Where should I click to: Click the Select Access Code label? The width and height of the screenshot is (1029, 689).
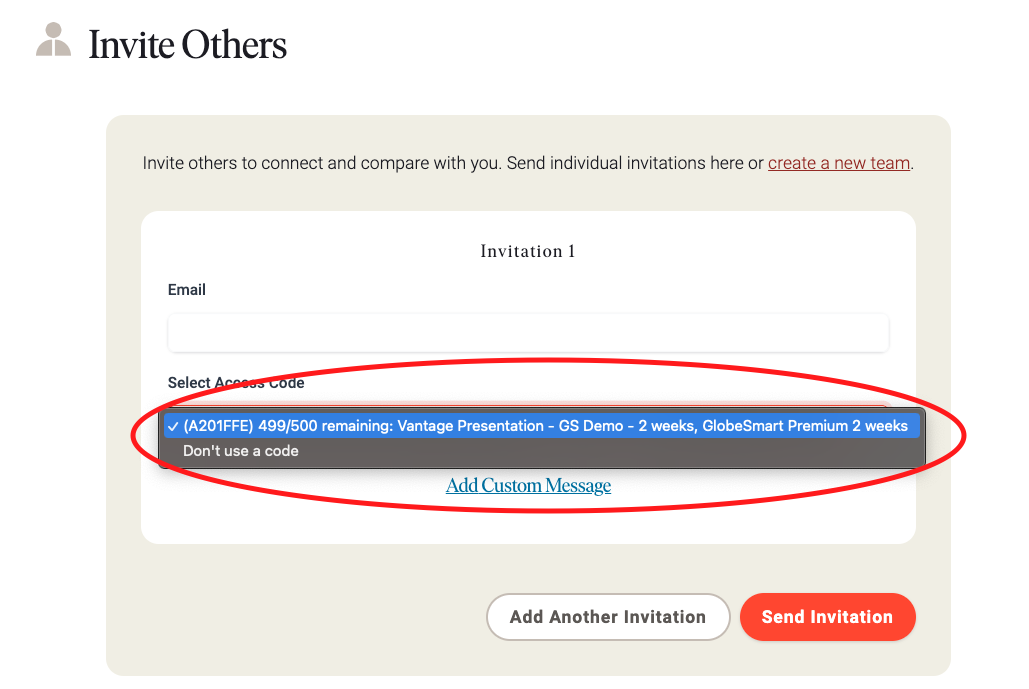coord(236,383)
